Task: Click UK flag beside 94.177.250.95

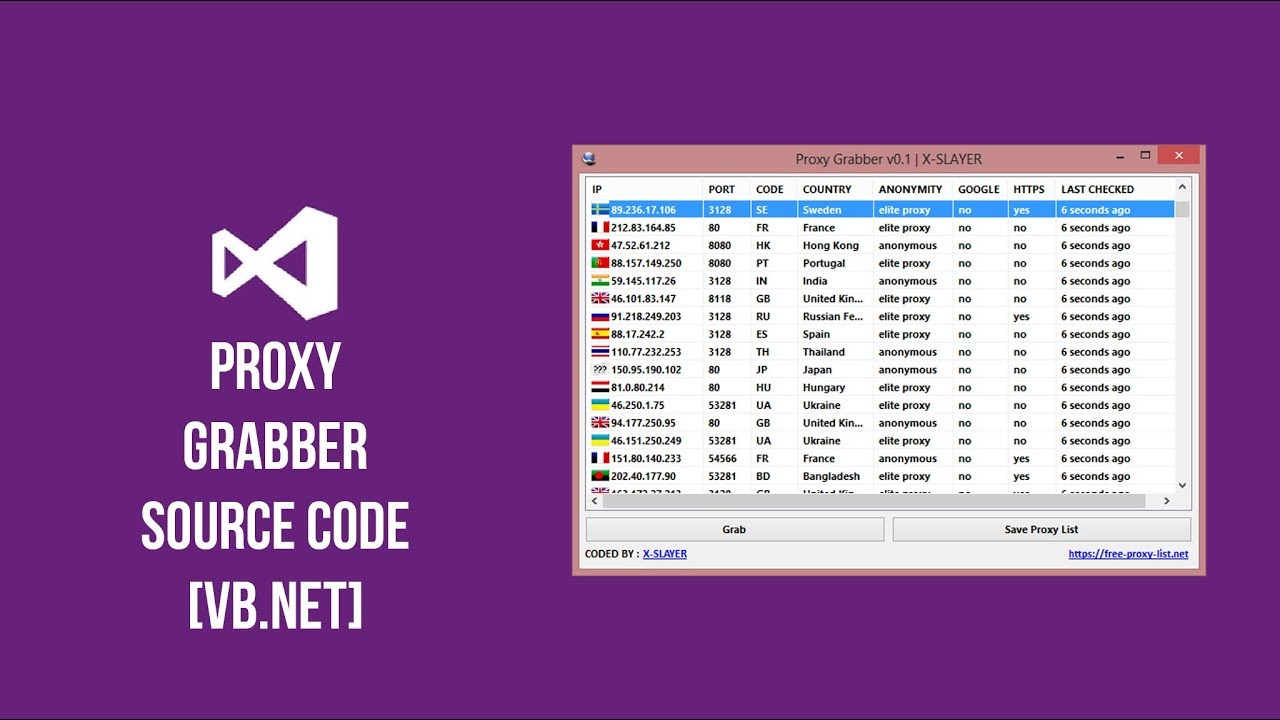Action: coord(600,423)
